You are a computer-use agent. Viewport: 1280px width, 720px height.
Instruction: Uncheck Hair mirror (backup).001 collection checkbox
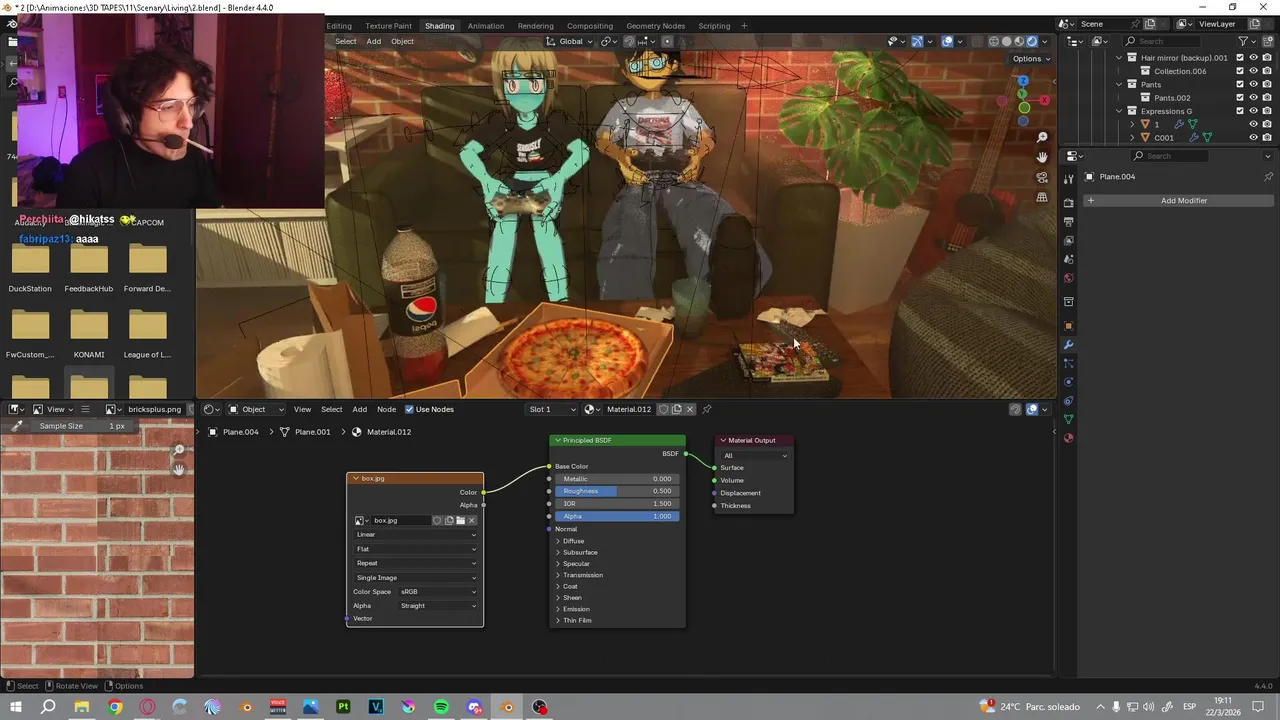tap(1240, 58)
